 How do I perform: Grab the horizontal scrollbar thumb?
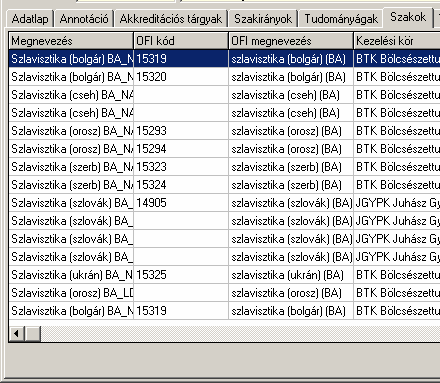tap(33, 333)
